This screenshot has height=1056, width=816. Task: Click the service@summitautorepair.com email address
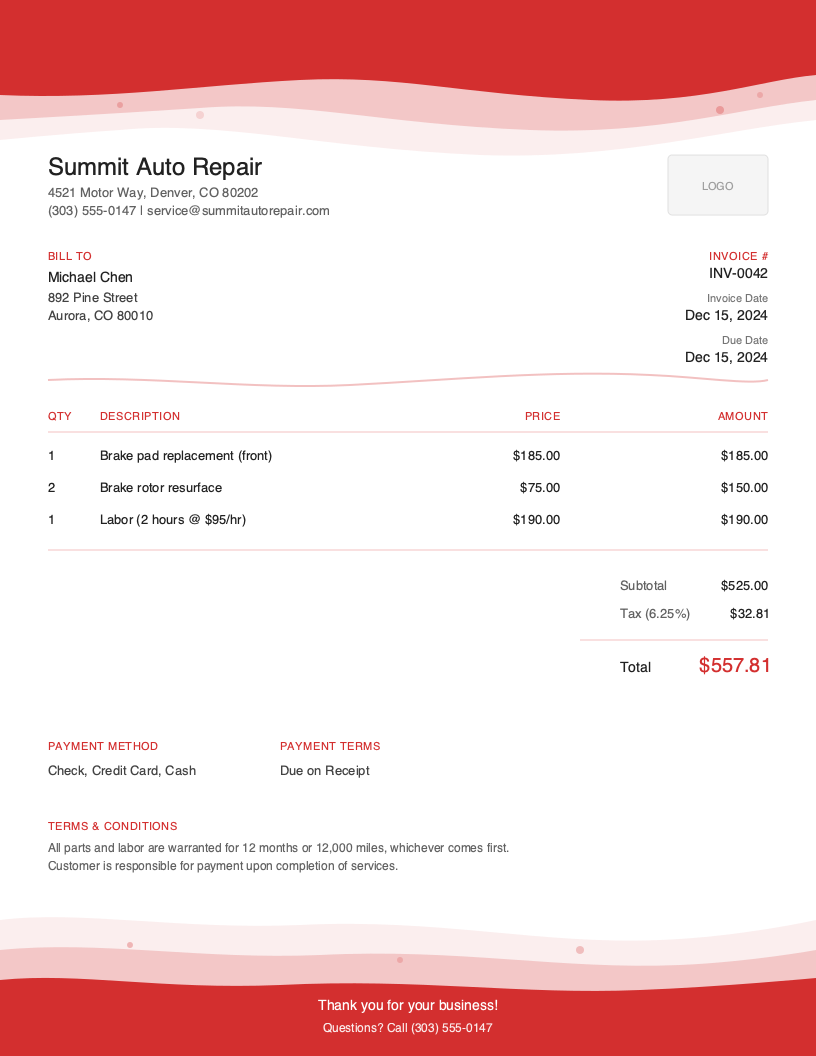[237, 211]
